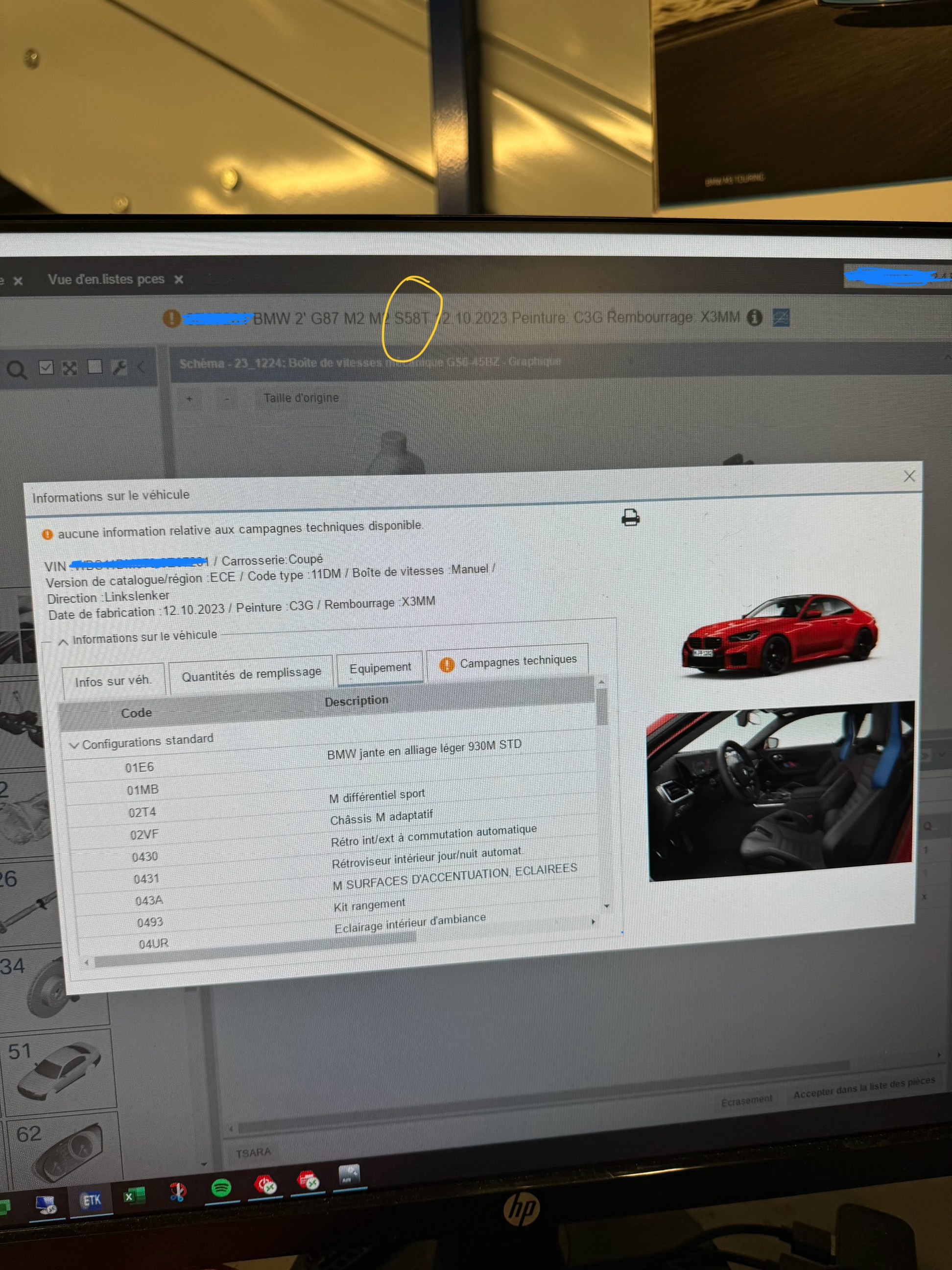Collapse the Configurations standard group
Viewport: 952px width, 1270px height.
[74, 745]
